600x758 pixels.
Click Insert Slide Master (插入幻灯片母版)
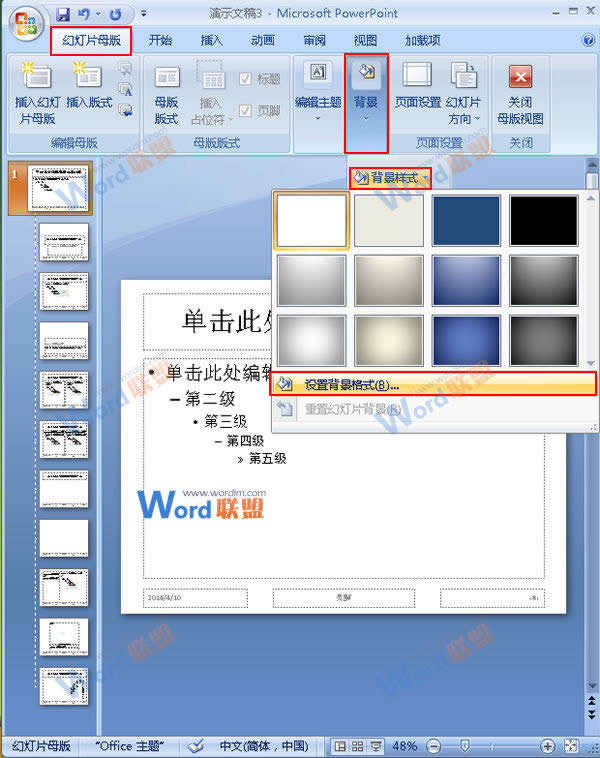(38, 93)
